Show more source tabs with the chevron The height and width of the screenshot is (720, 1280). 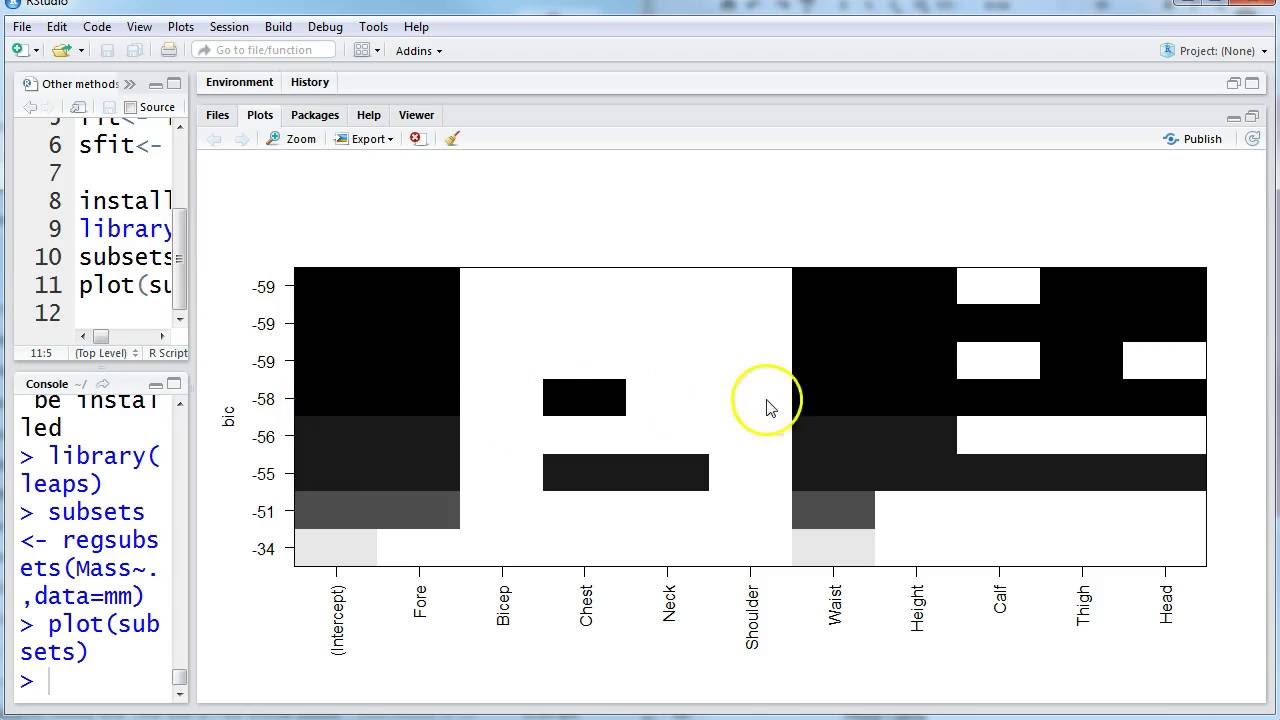(x=129, y=84)
